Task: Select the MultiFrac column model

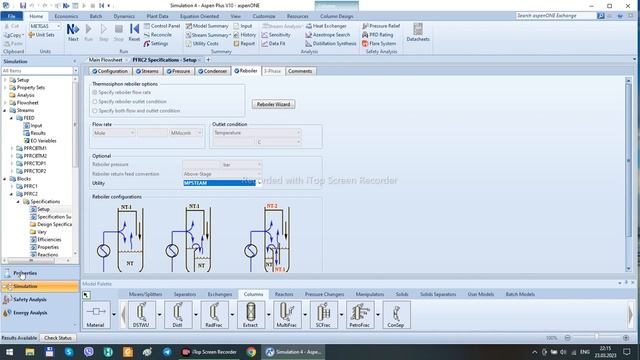Action: [x=287, y=315]
